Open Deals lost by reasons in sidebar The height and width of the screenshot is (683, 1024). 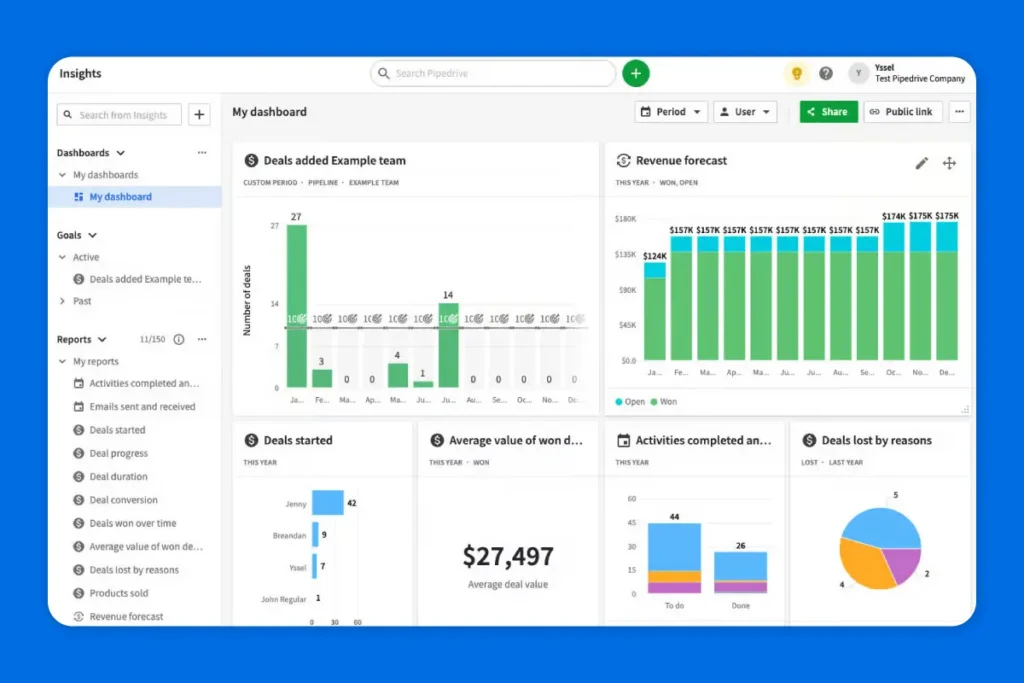pos(127,570)
